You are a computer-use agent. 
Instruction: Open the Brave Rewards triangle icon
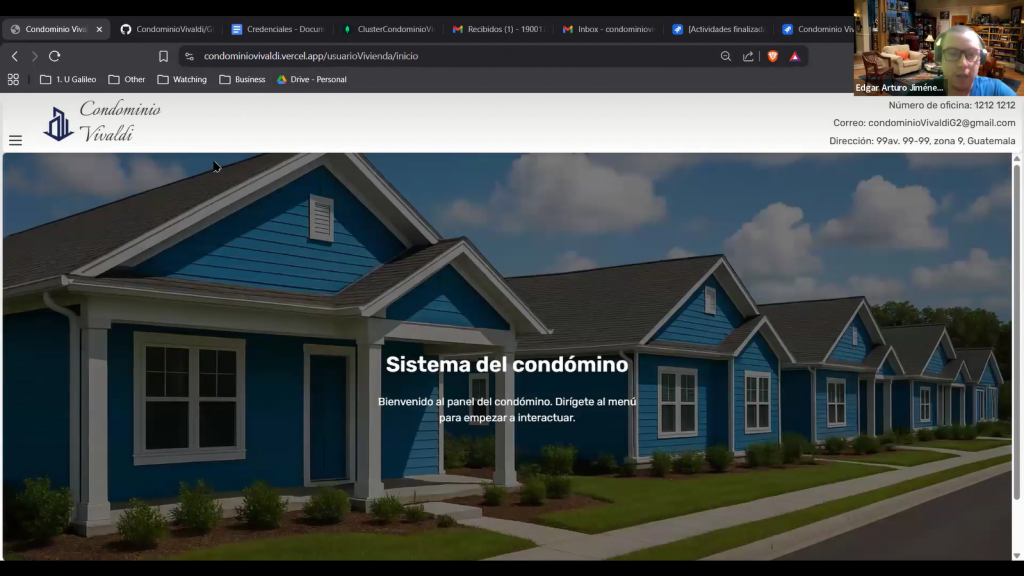point(795,57)
